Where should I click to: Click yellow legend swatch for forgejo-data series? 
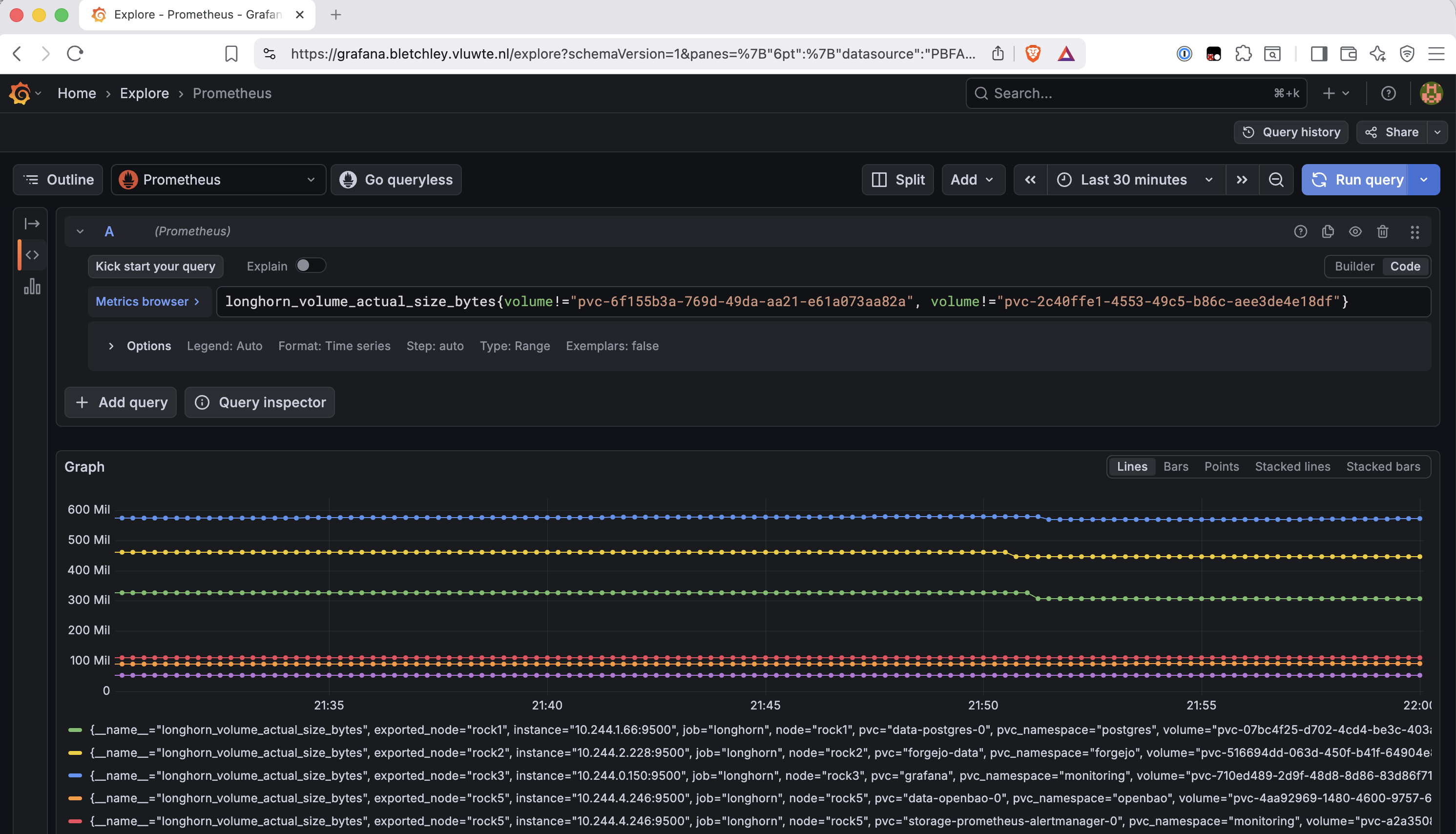[75, 752]
